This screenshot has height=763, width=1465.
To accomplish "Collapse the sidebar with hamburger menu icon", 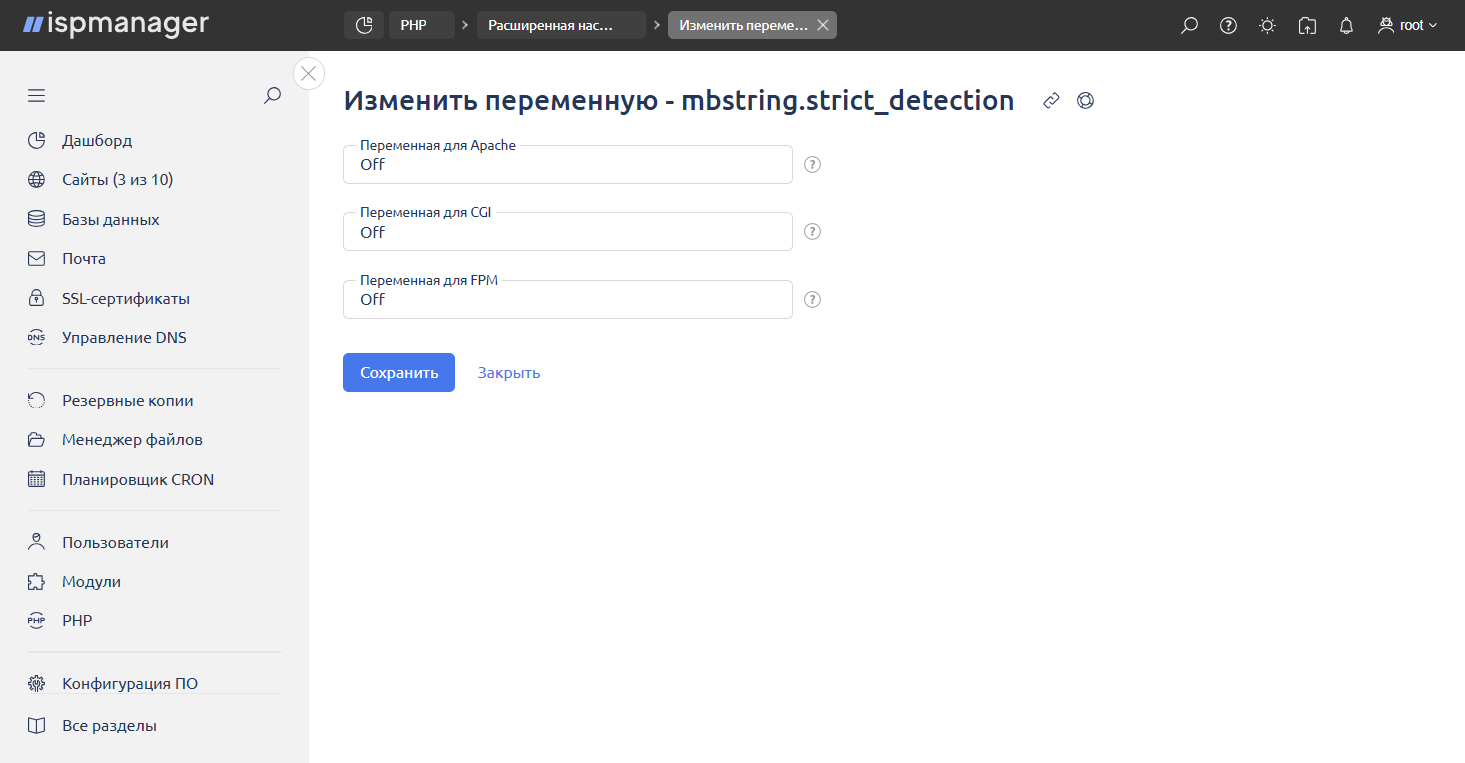I will pos(37,96).
